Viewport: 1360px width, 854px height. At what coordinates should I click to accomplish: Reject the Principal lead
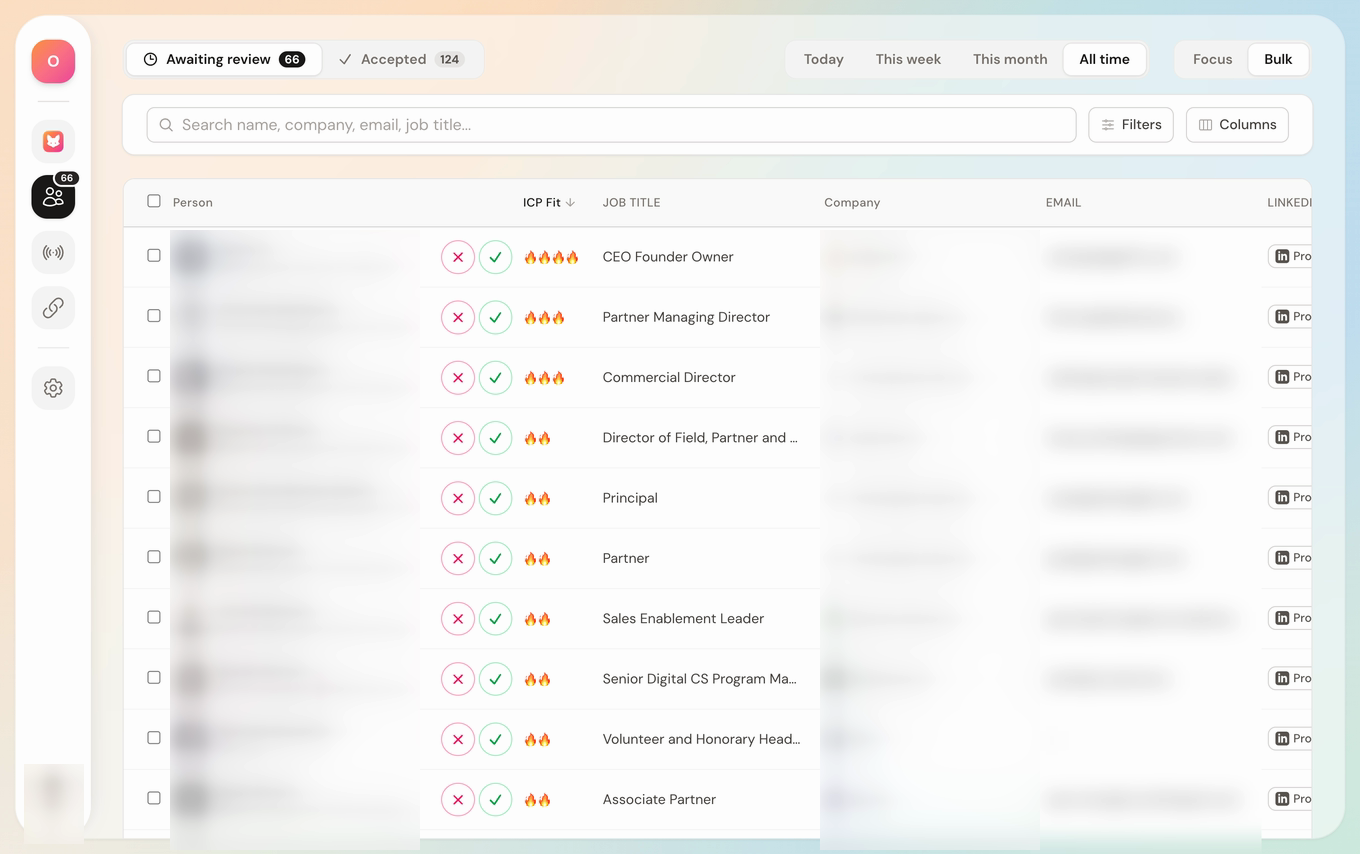pos(458,498)
